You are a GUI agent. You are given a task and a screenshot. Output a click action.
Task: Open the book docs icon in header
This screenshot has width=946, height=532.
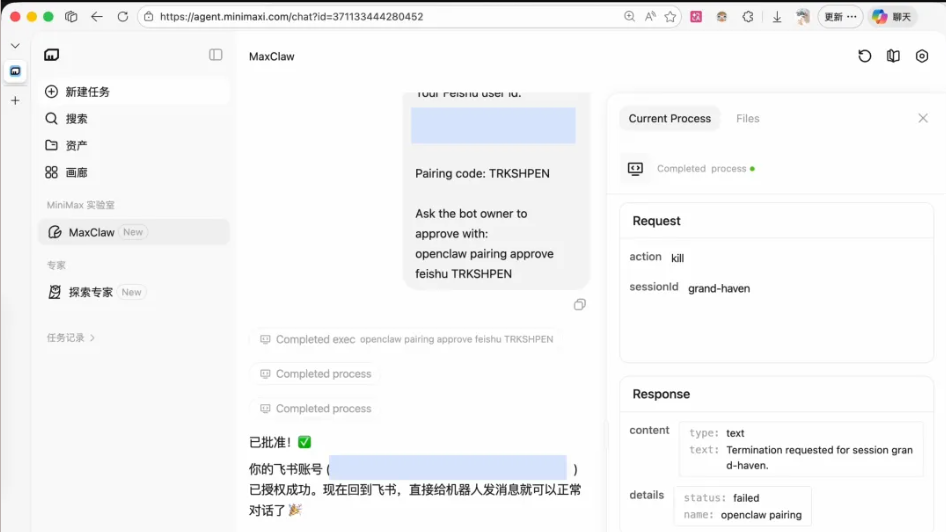coord(893,56)
